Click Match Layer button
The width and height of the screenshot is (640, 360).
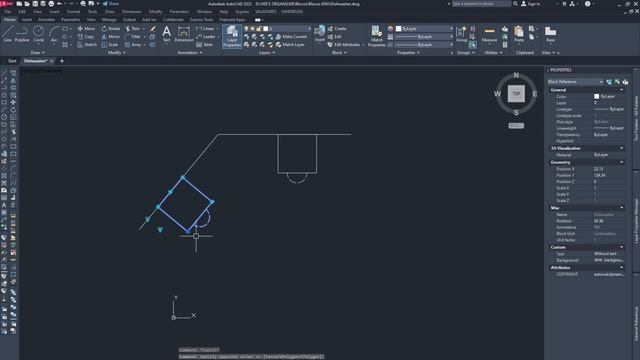click(x=290, y=44)
